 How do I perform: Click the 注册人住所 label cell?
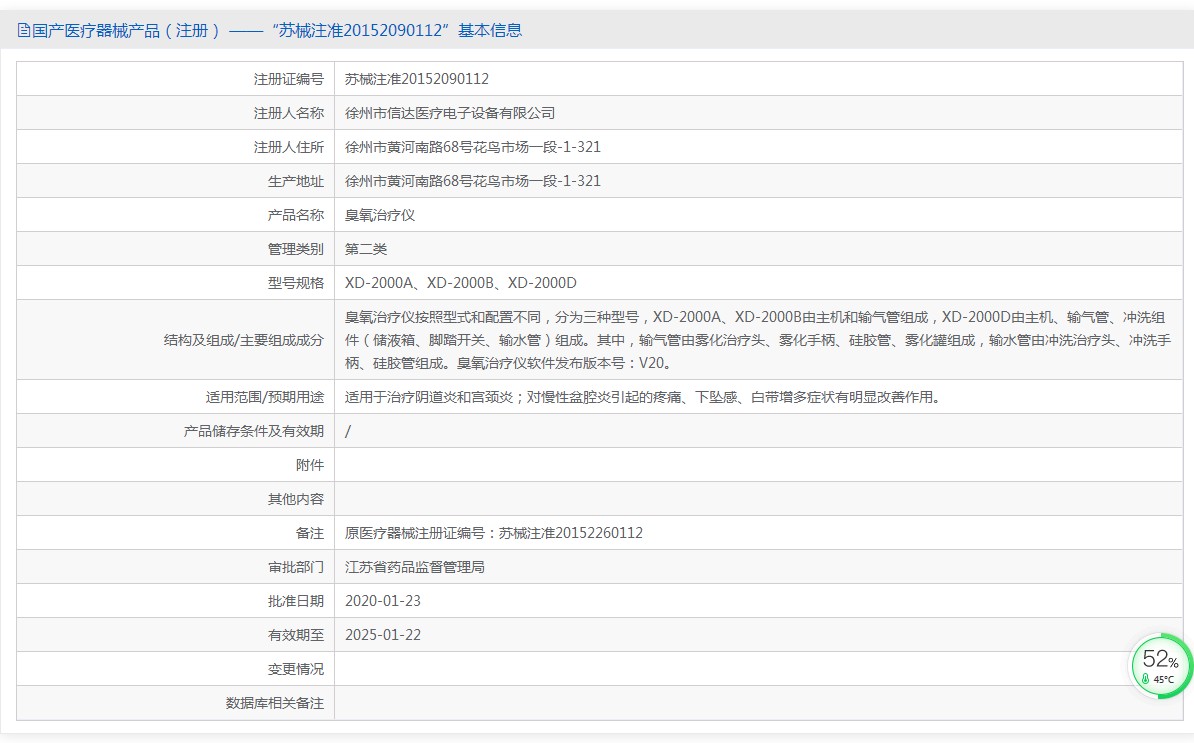coord(176,147)
